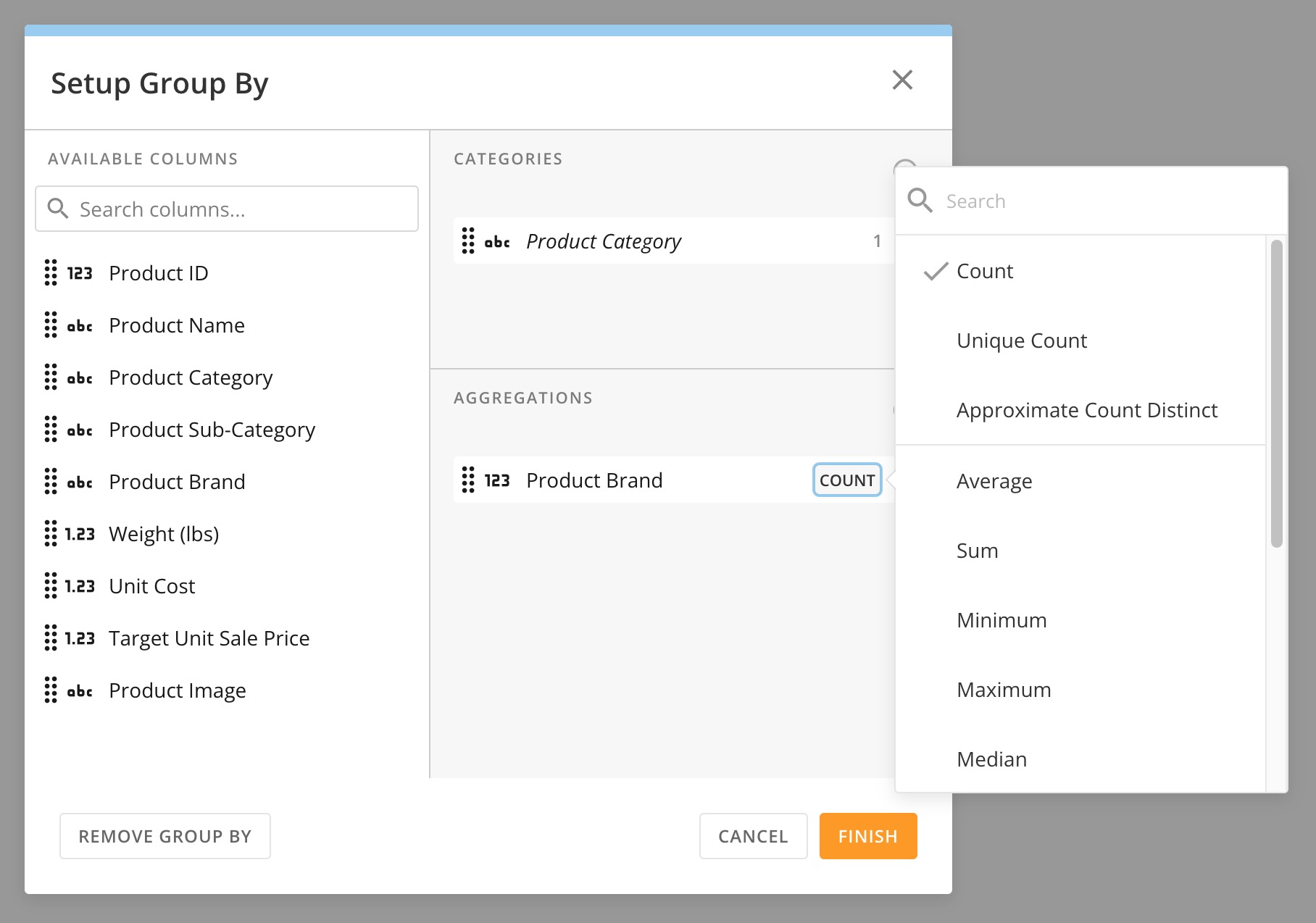Viewport: 1316px width, 923px height.
Task: Choose Unique Count aggregation
Action: [x=1021, y=341]
